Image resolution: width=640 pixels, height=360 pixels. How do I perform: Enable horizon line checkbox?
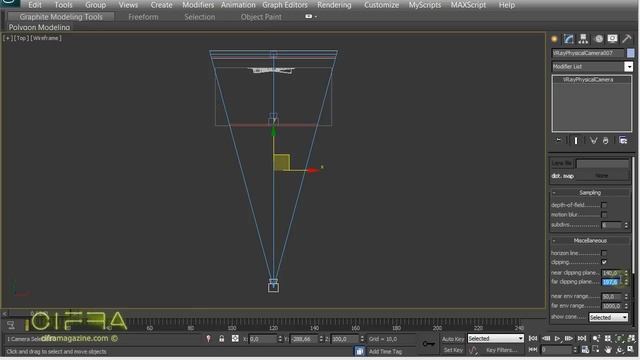604,253
